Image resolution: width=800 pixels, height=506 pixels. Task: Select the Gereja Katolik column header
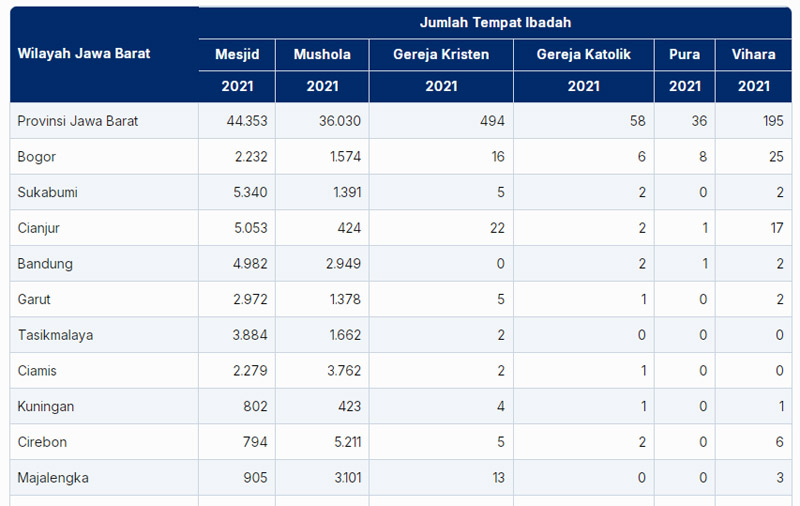[583, 55]
